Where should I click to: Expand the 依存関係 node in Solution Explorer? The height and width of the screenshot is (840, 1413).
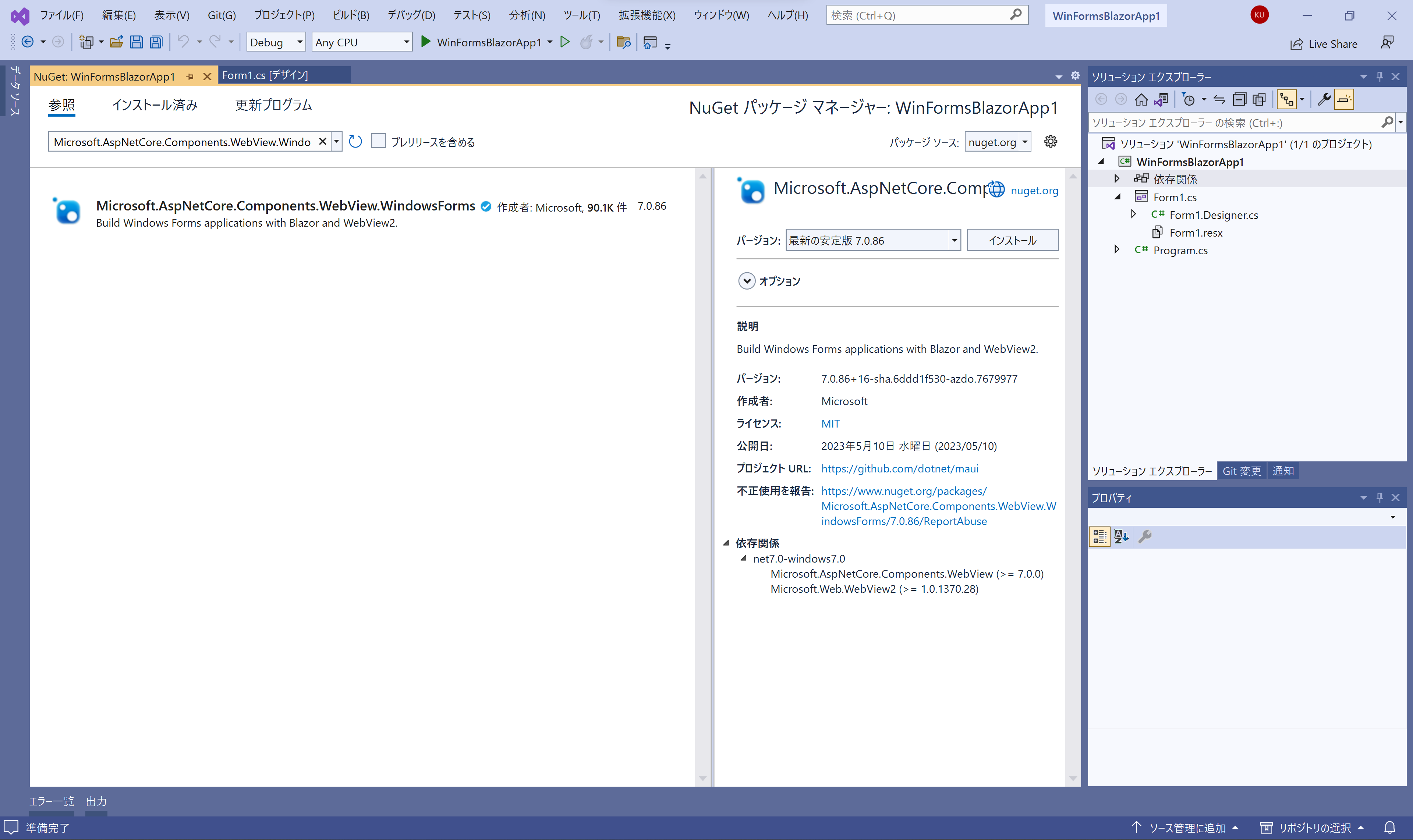coord(1116,179)
